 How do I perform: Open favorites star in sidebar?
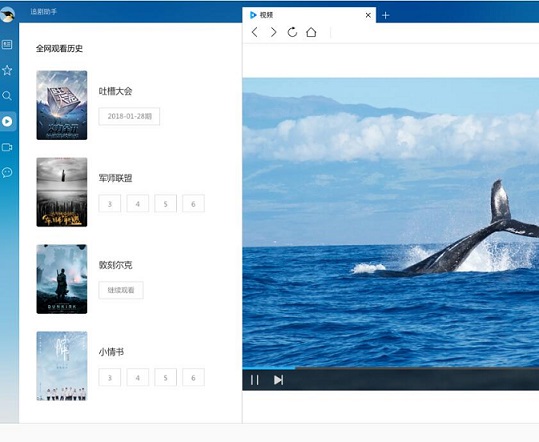click(7, 70)
